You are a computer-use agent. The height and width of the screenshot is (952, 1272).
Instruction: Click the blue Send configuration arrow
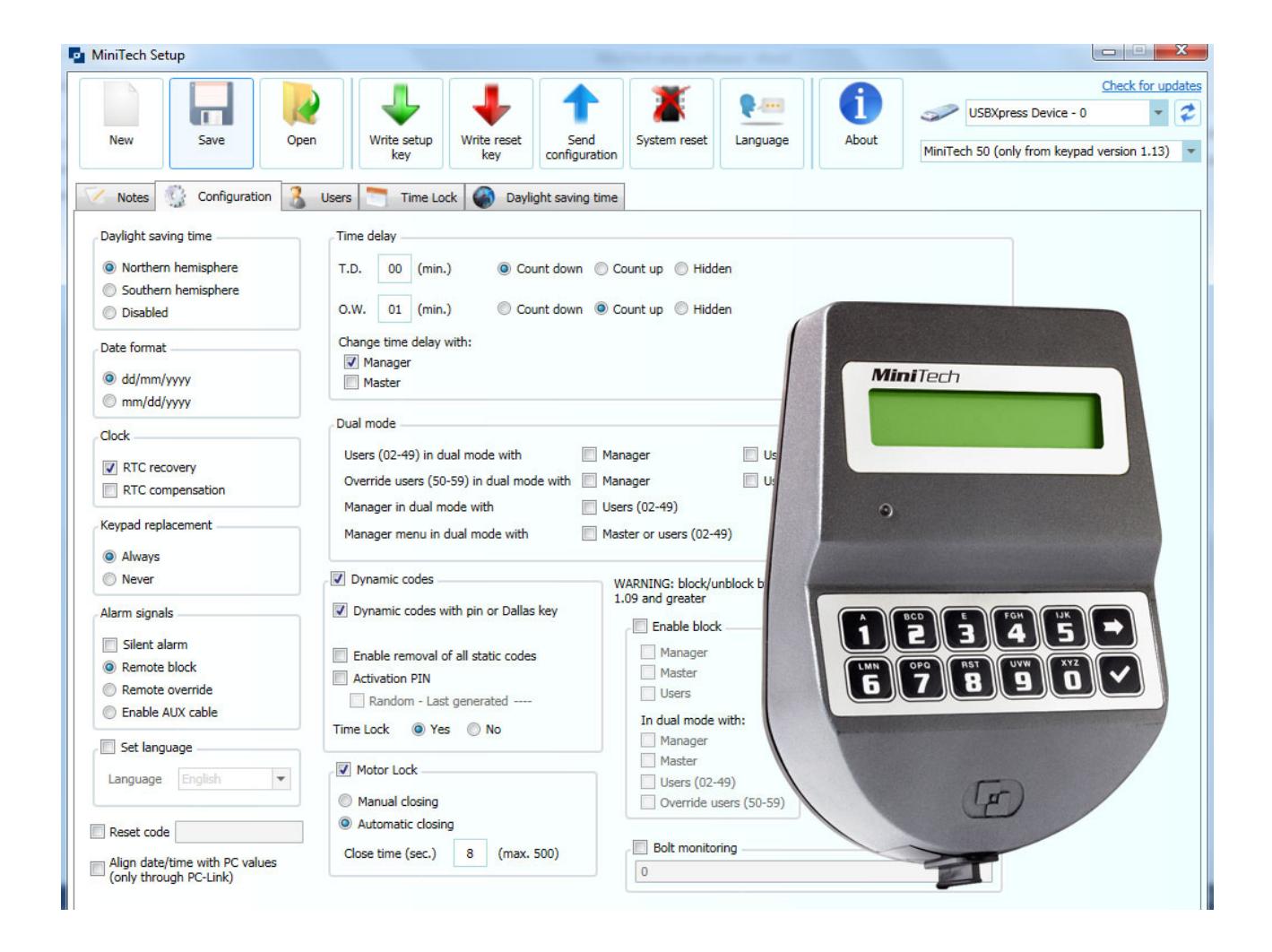tap(581, 105)
